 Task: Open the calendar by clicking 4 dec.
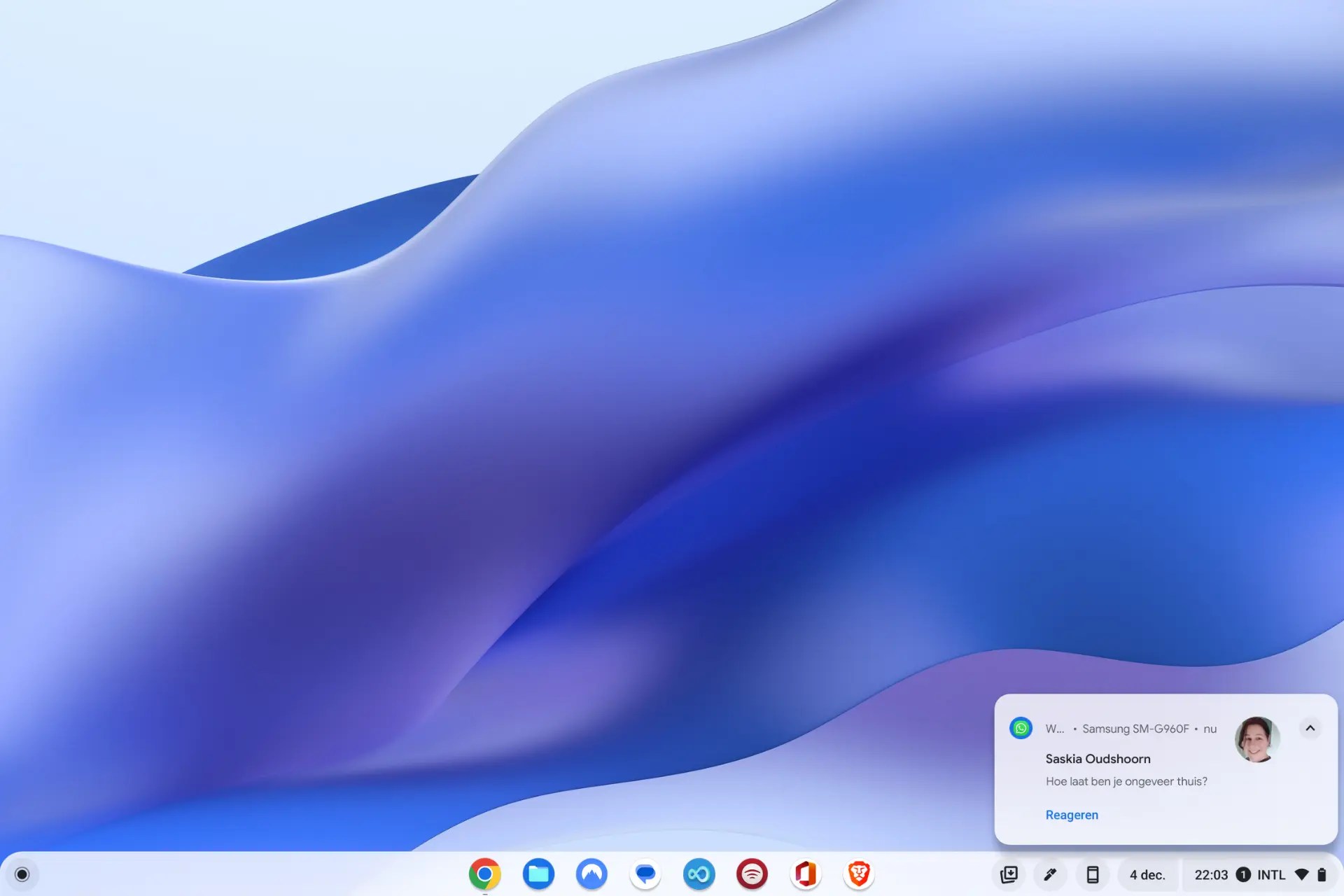pos(1147,874)
